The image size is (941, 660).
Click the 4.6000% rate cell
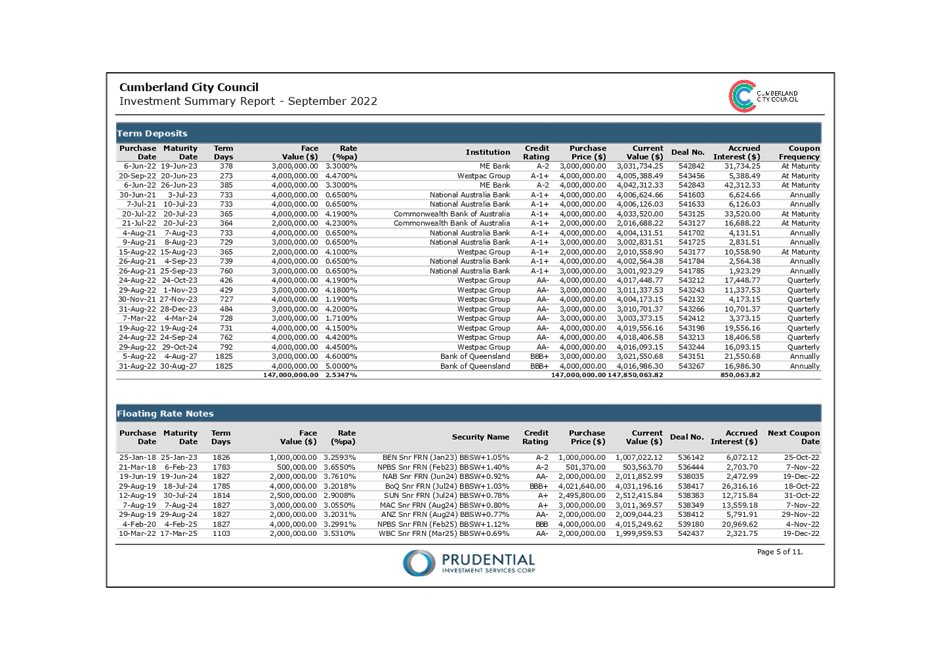[x=341, y=356]
